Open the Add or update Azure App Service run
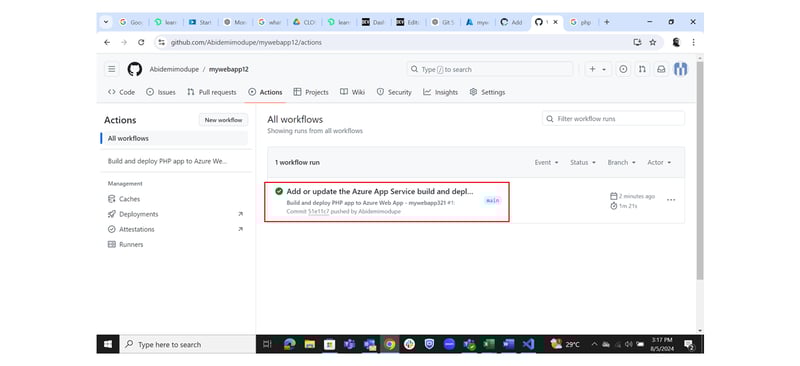The width and height of the screenshot is (800, 366). (380, 191)
